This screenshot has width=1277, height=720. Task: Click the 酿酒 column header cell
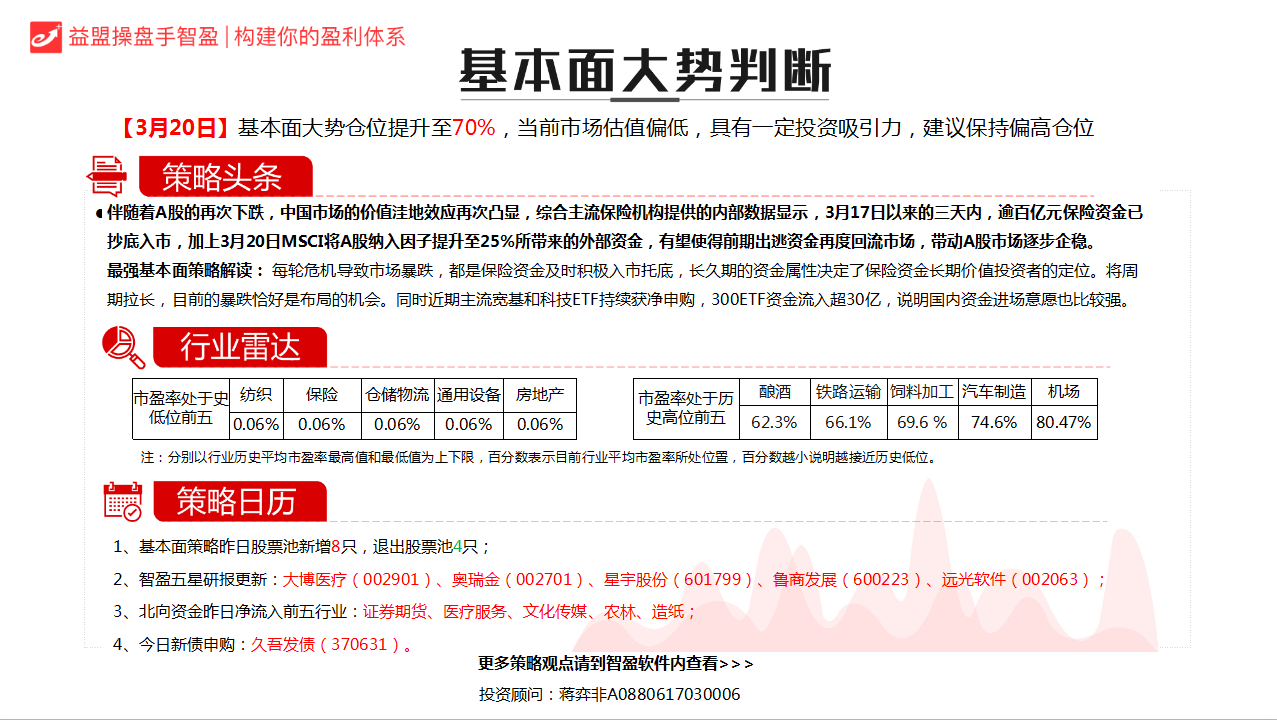coord(774,392)
